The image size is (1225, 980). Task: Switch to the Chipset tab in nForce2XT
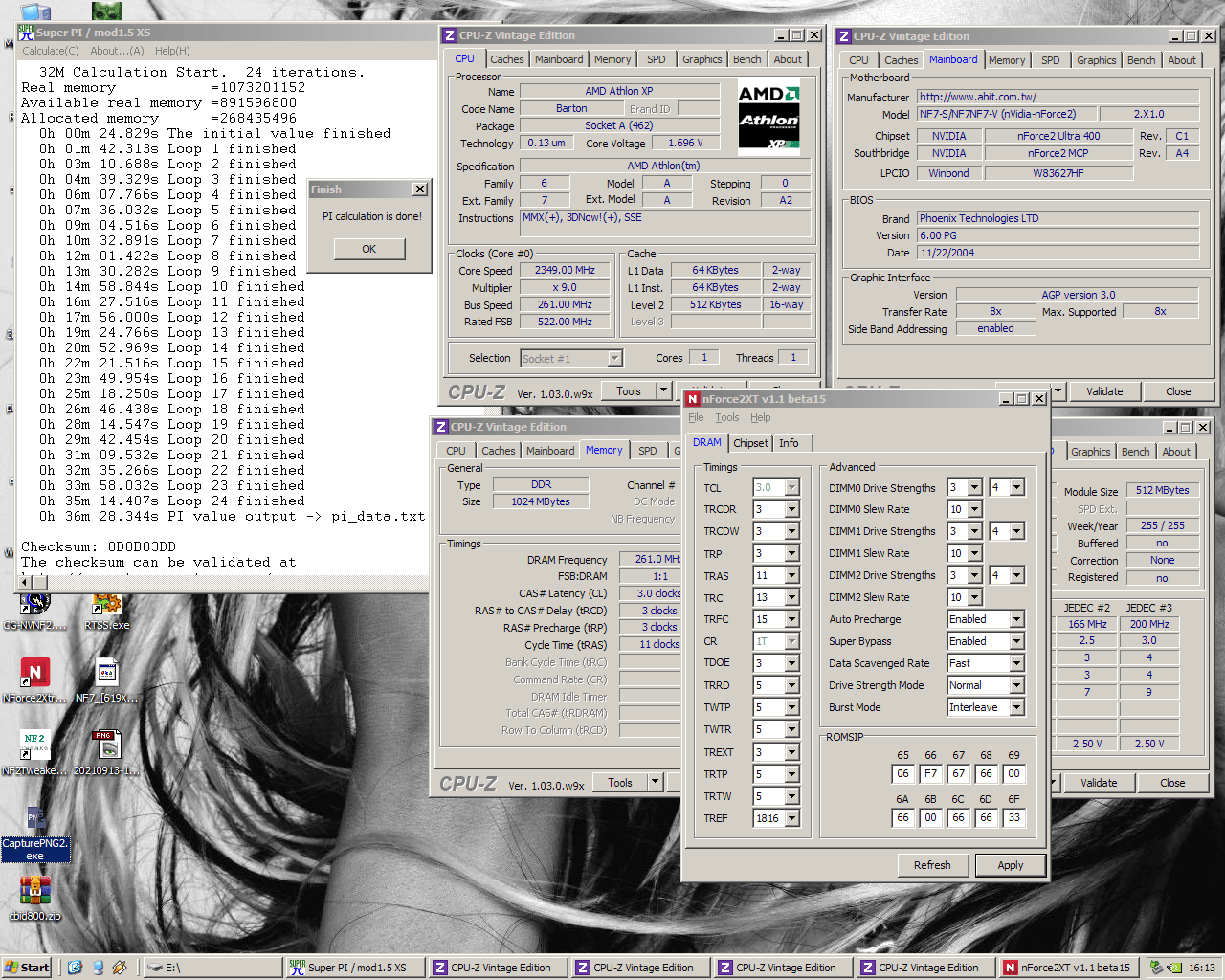click(x=750, y=443)
